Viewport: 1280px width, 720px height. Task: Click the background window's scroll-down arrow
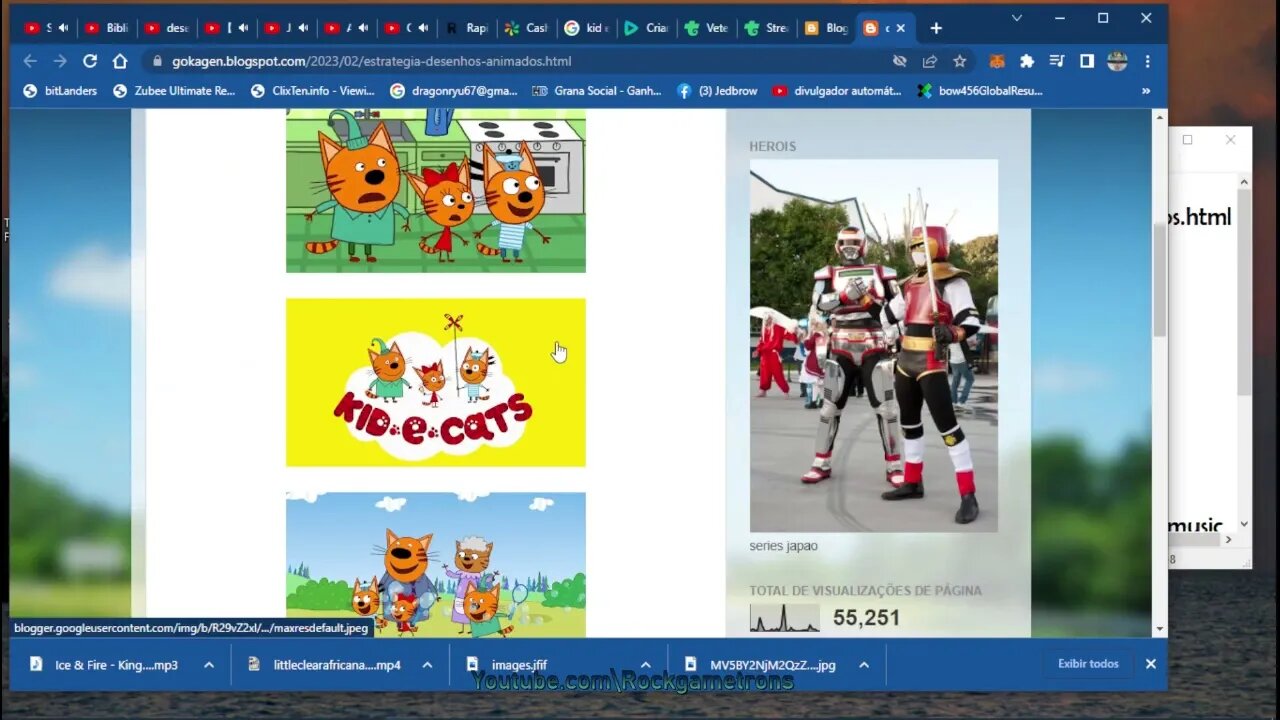1244,524
